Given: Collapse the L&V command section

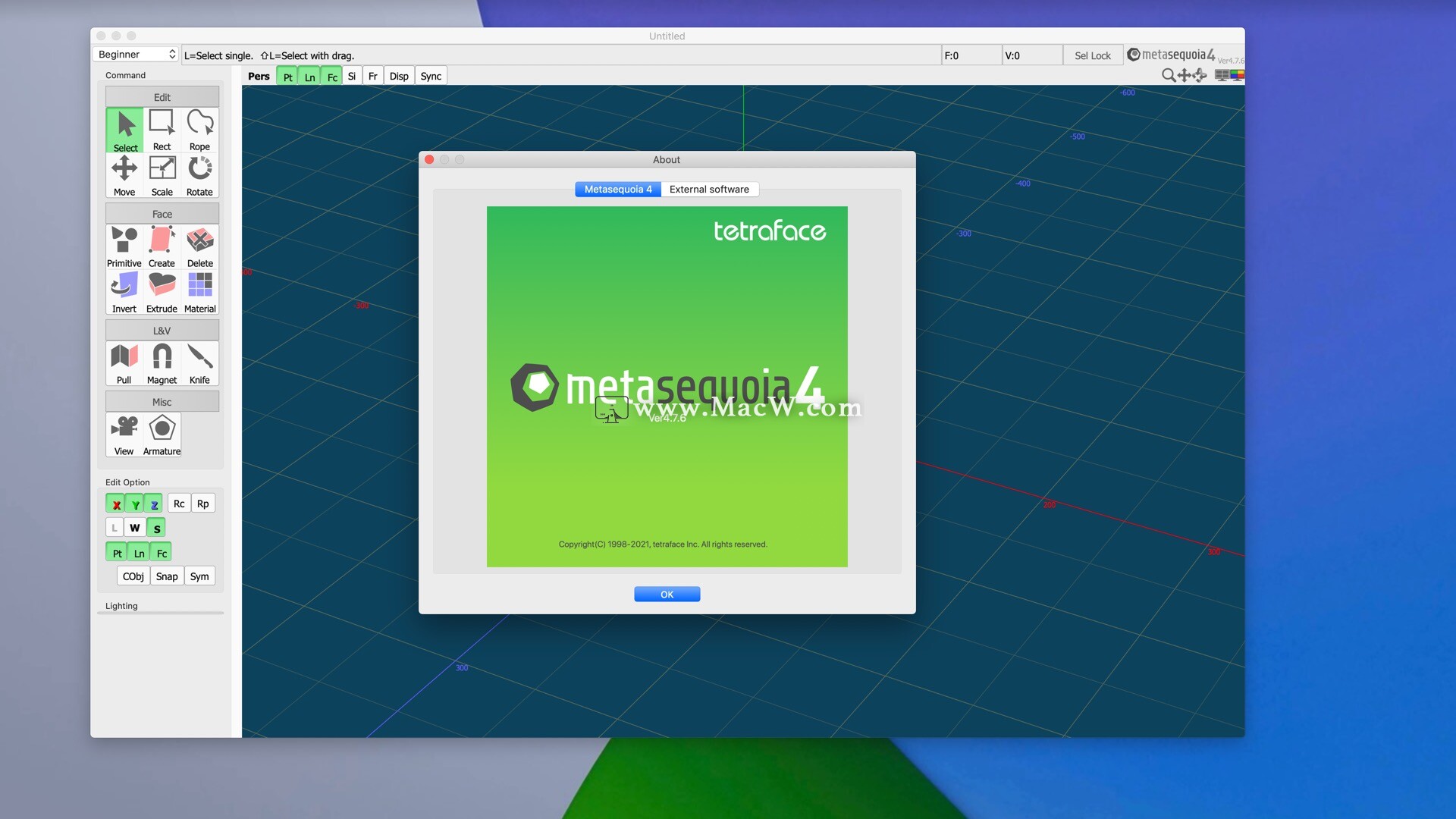Looking at the screenshot, I should pos(162,331).
